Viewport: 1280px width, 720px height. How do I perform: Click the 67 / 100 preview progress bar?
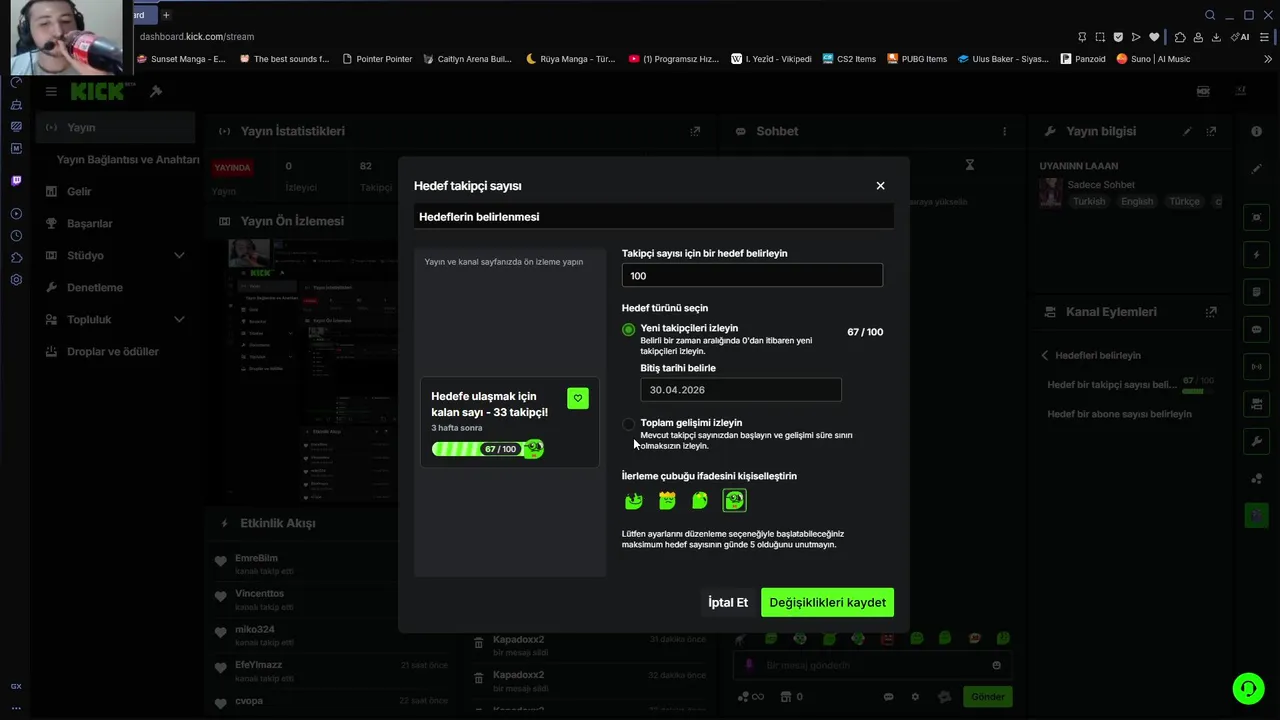pyautogui.click(x=488, y=449)
